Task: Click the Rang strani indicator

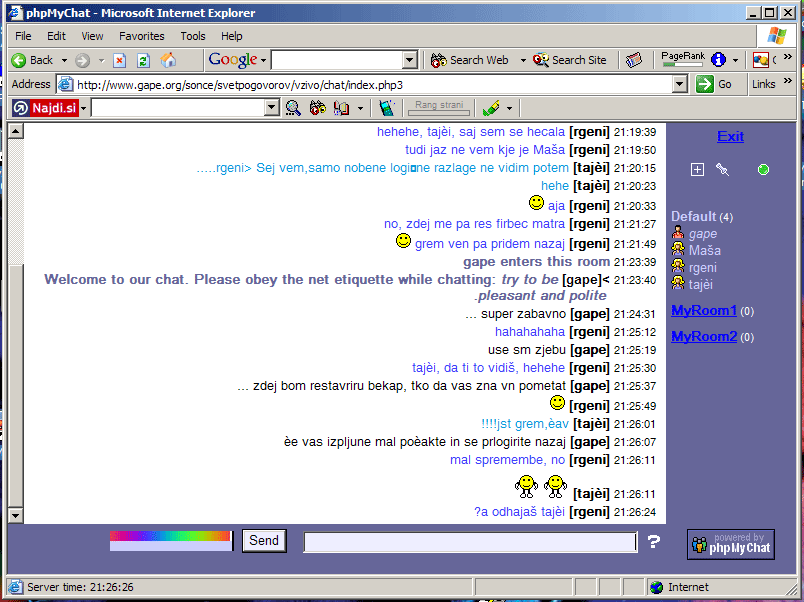Action: pyautogui.click(x=439, y=108)
